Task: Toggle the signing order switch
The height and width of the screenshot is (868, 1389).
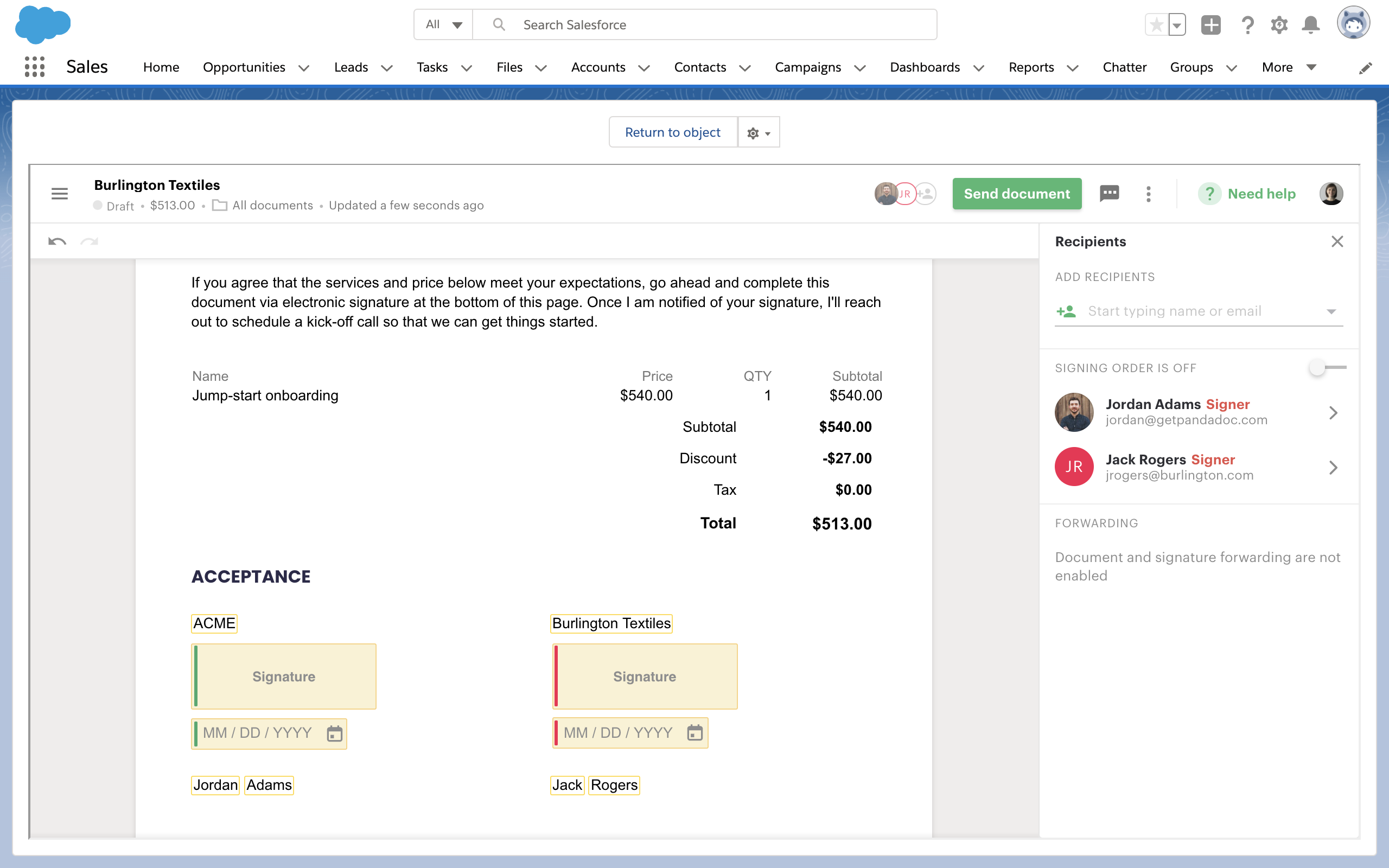Action: [1327, 367]
